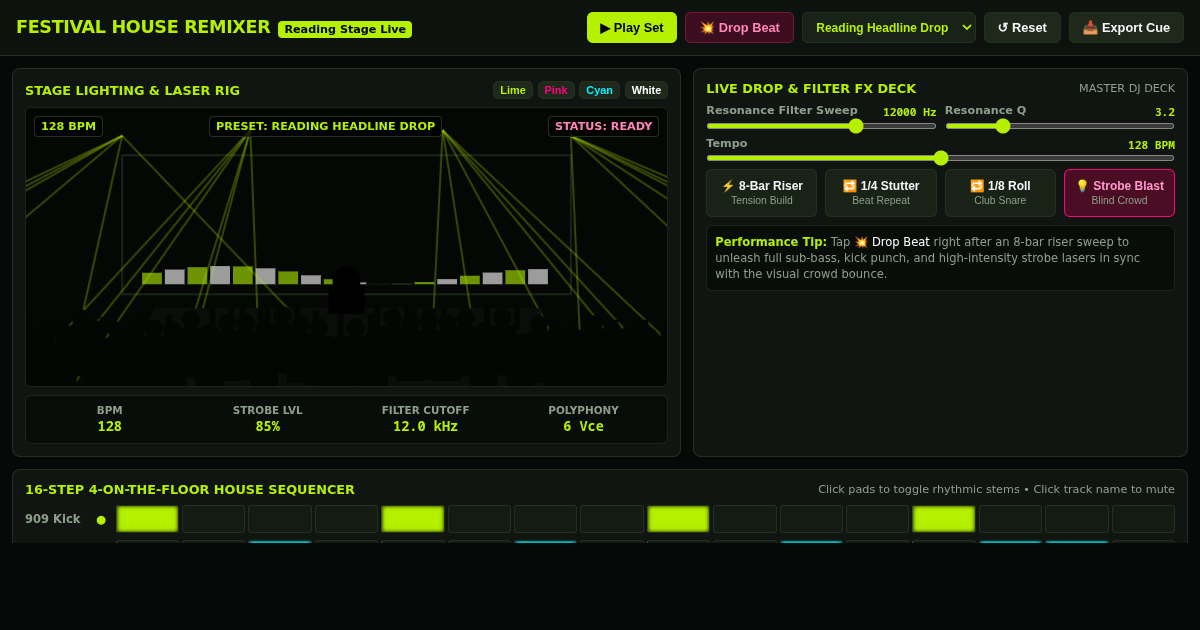Activate the 8-Bar Riser effect
The image size is (1200, 630).
762,193
